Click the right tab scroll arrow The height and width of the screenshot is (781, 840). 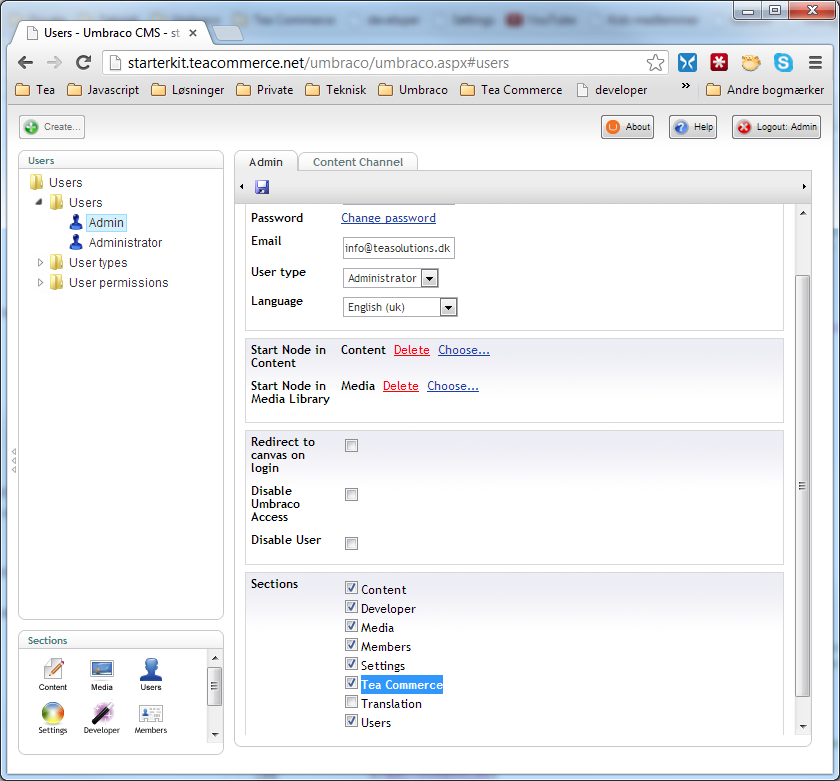tap(804, 187)
